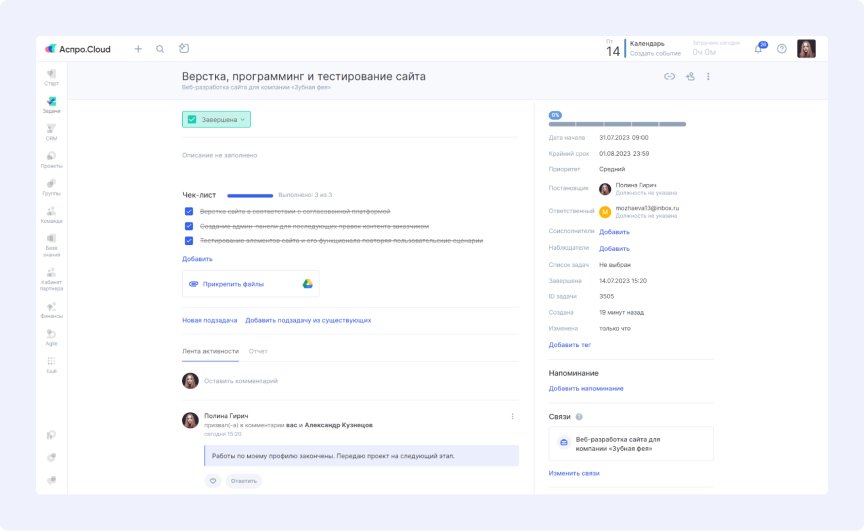Click the plus icon in top bar
The image size is (864, 531).
point(138,49)
